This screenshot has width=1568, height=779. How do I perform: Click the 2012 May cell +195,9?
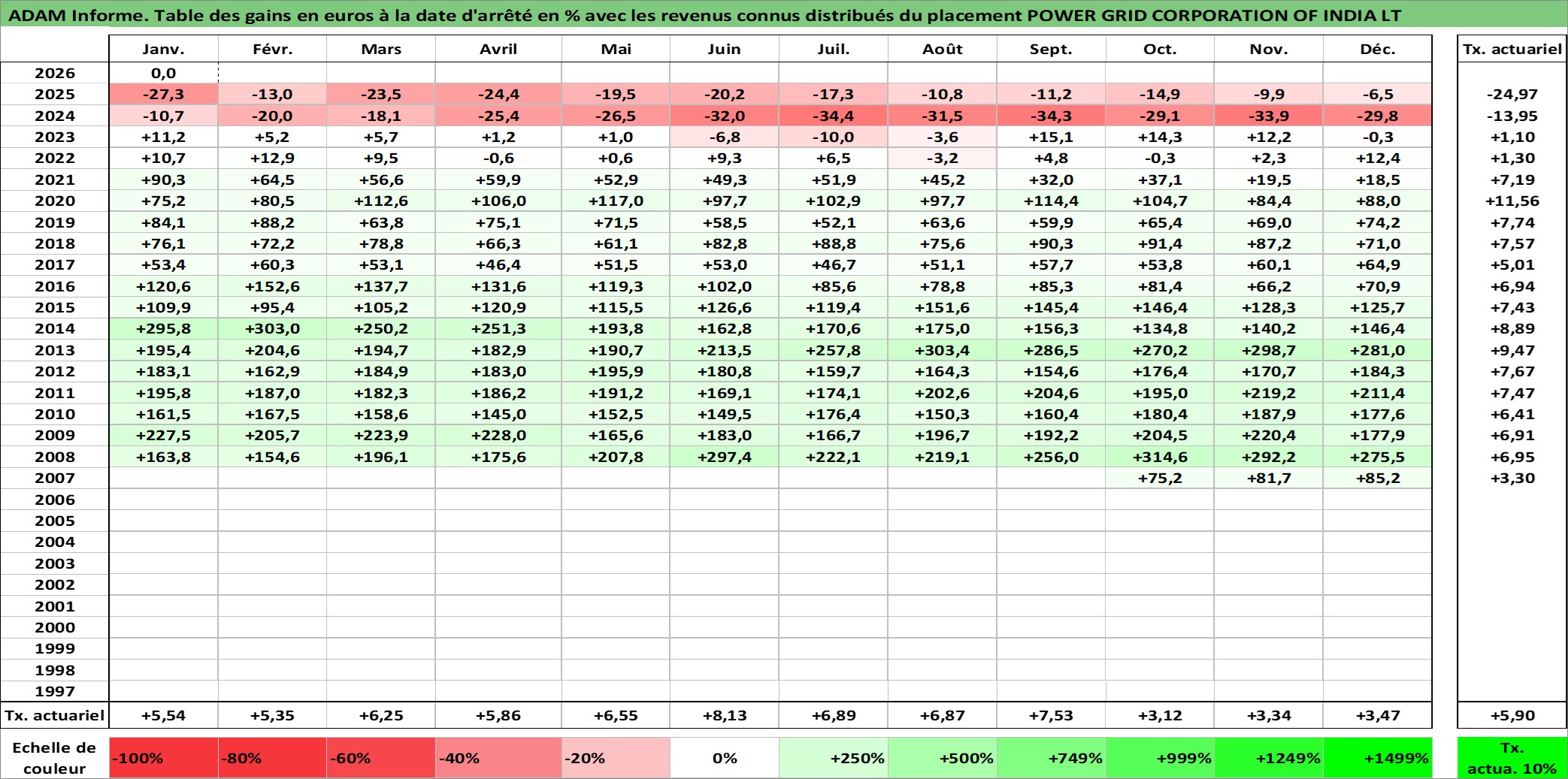616,371
